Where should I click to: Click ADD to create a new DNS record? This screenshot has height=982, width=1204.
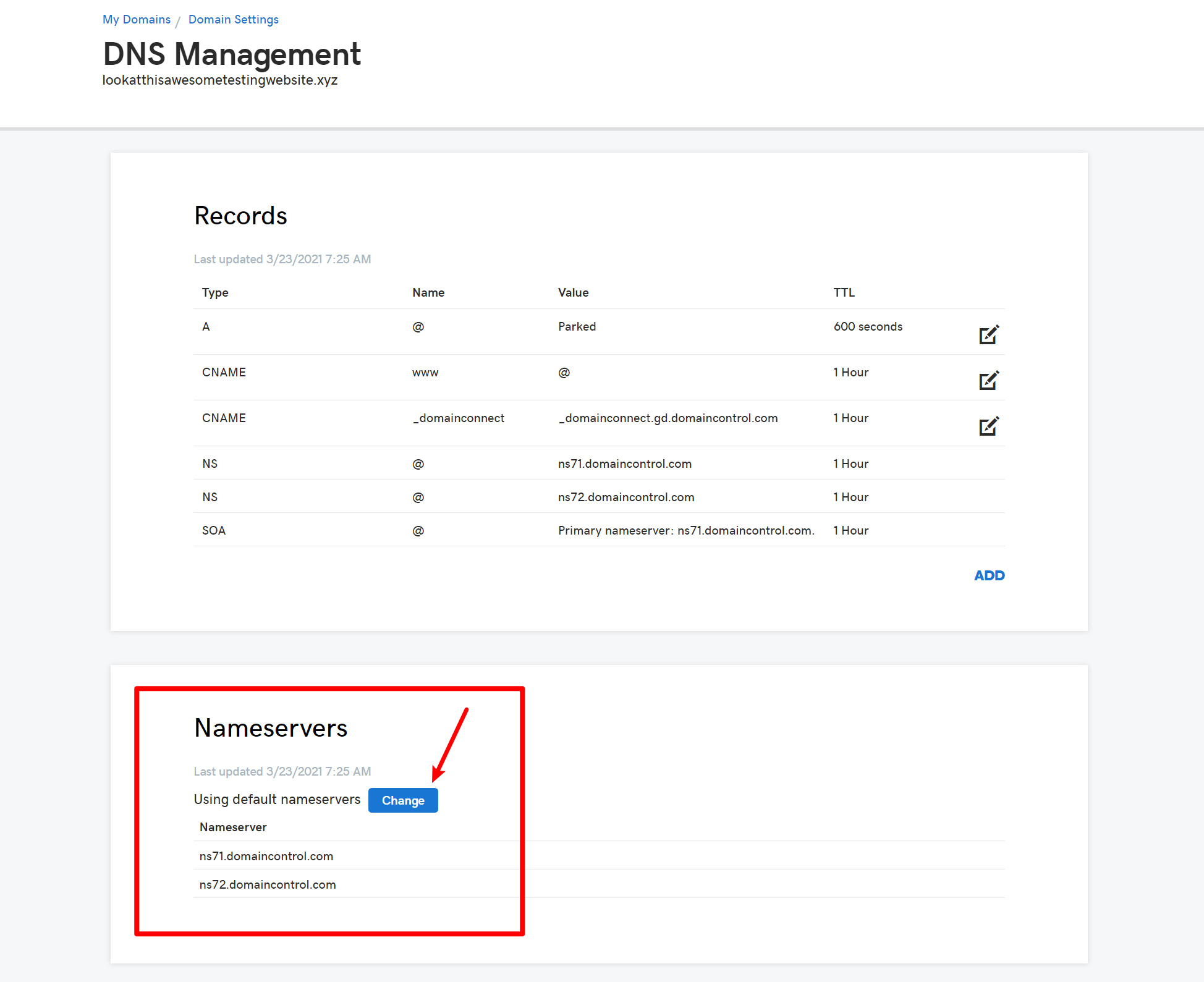click(x=989, y=575)
